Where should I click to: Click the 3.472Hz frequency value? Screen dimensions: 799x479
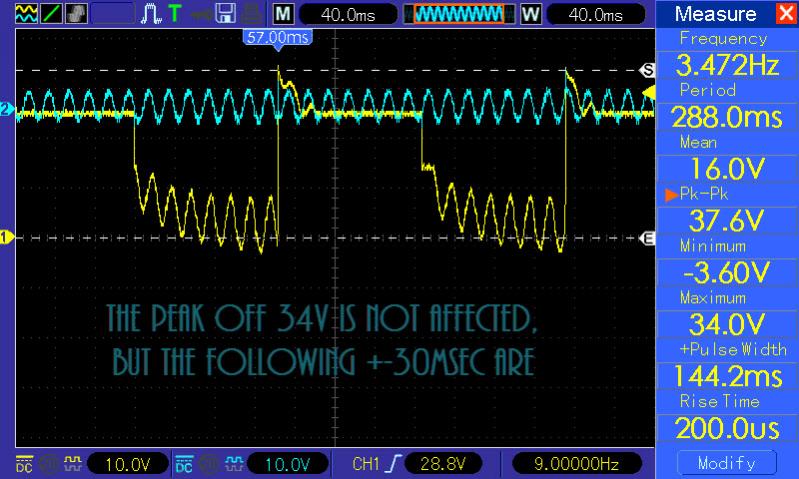point(727,65)
